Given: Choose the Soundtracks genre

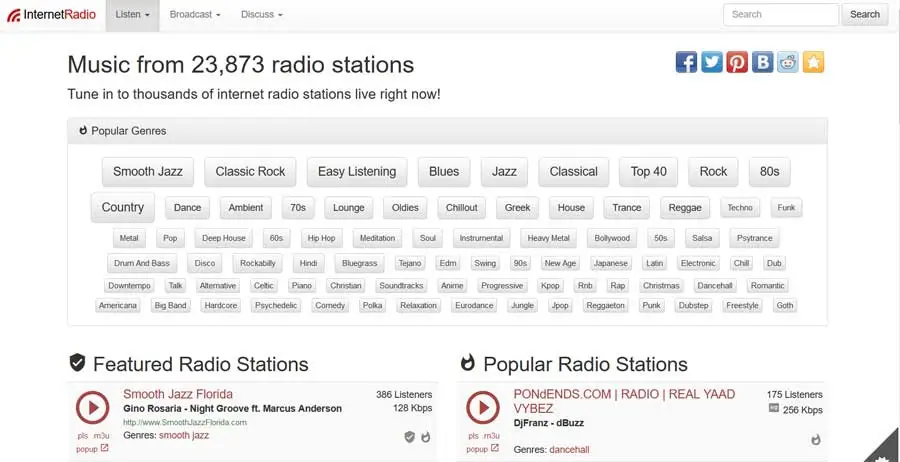Looking at the screenshot, I should tap(401, 286).
